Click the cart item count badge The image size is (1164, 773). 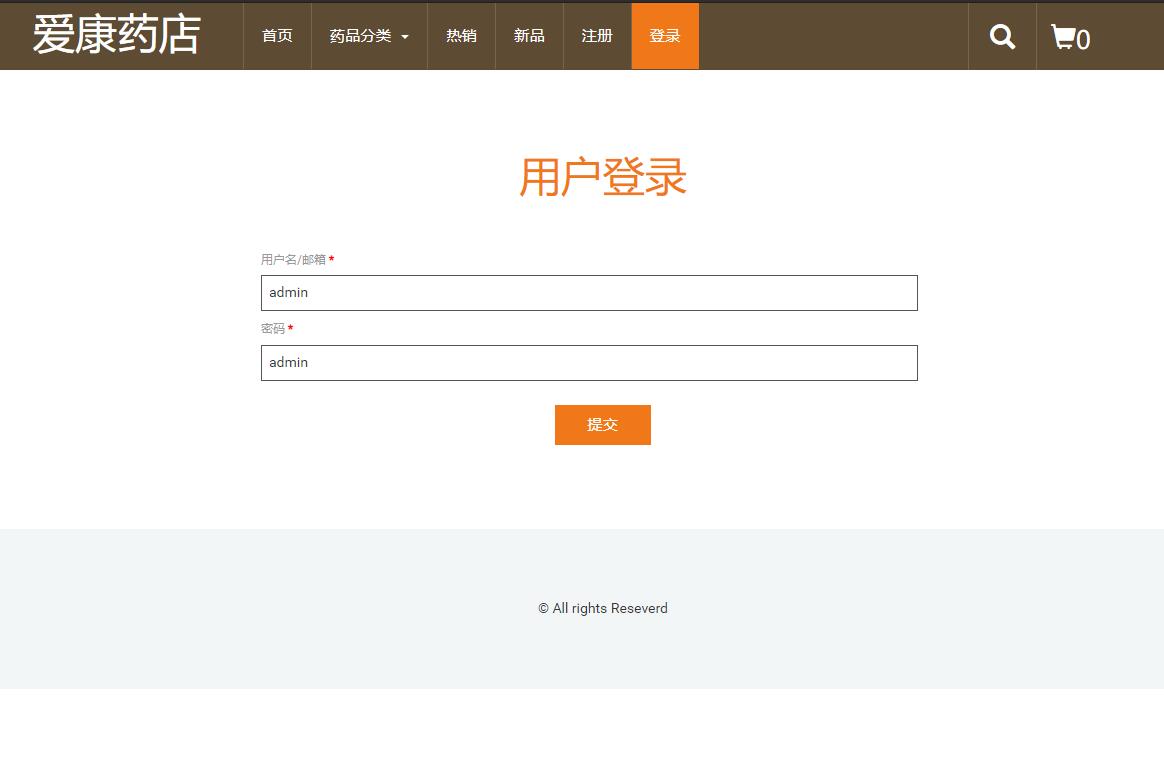tap(1083, 41)
